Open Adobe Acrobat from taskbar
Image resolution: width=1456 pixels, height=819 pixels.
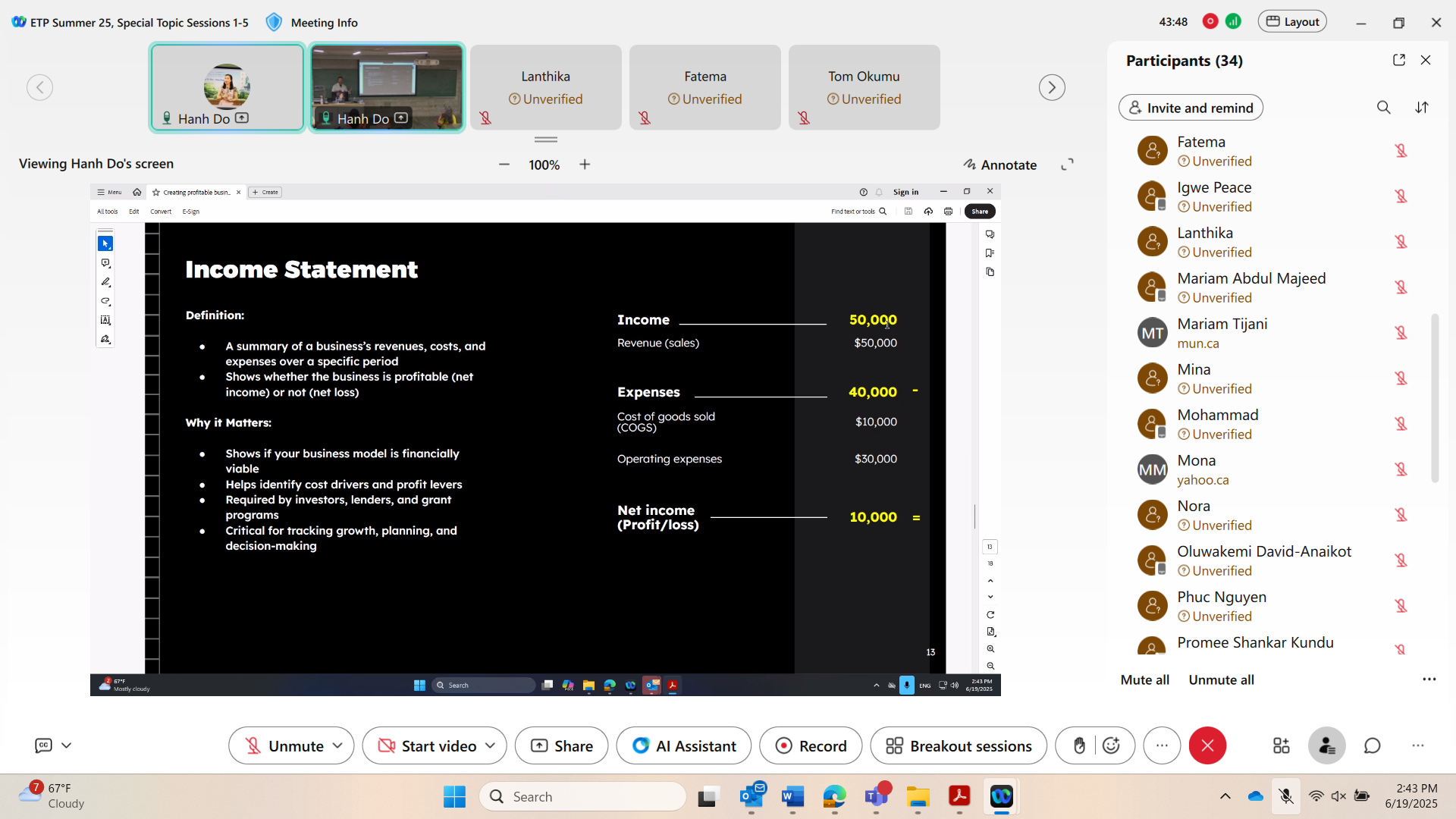click(959, 796)
